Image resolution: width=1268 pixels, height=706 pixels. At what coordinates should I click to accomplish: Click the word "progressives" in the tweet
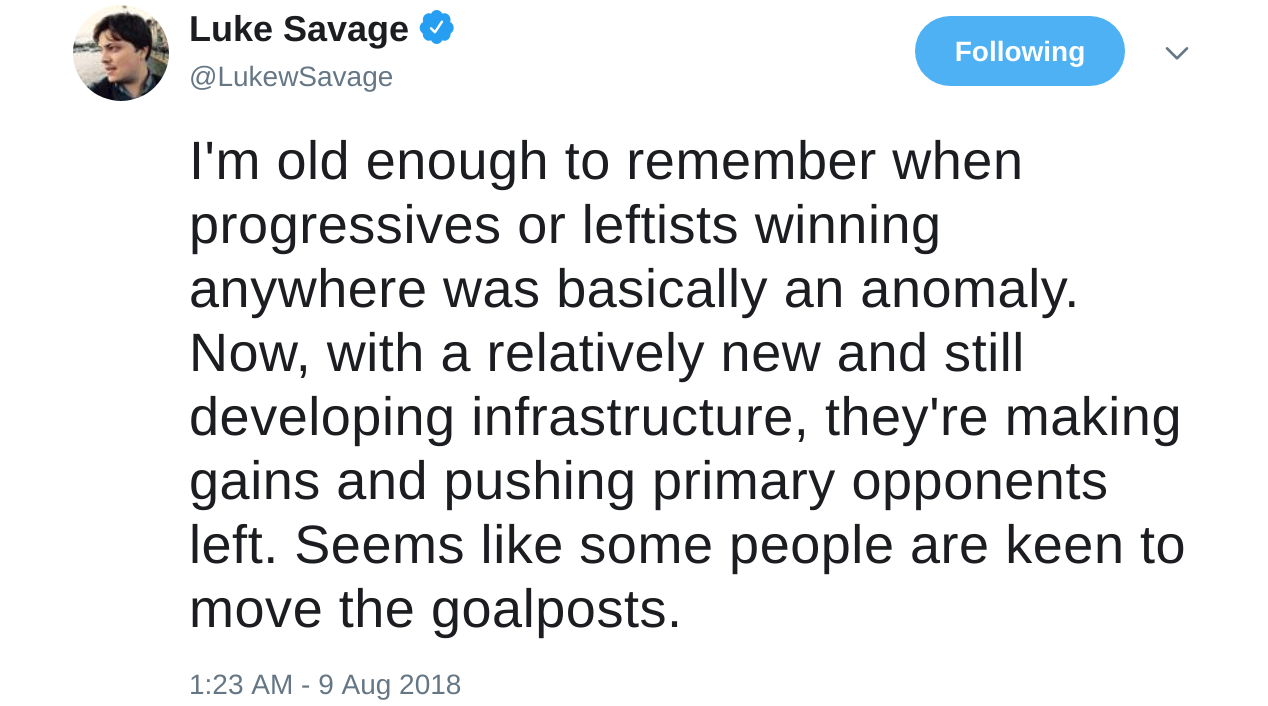click(344, 226)
